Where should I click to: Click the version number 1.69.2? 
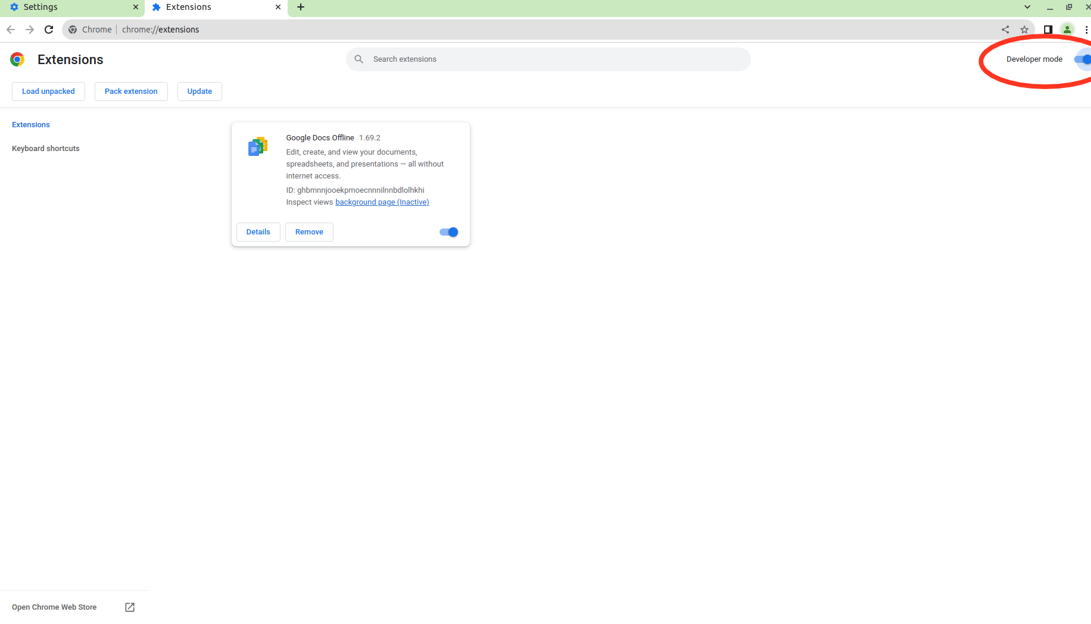[x=369, y=138]
